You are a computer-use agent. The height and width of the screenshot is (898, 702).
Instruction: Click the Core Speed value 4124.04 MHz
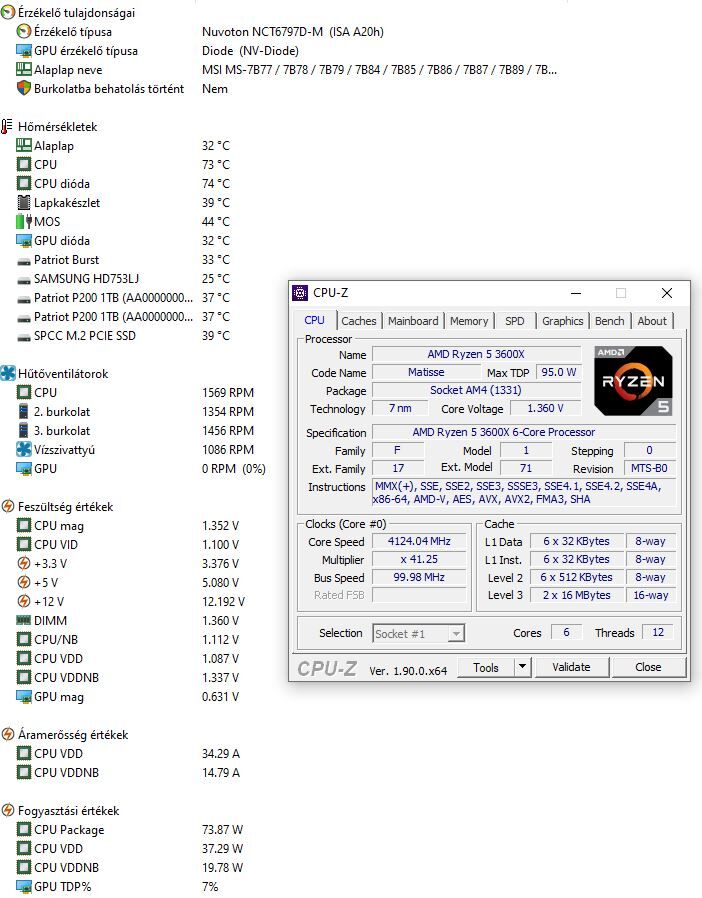click(419, 541)
